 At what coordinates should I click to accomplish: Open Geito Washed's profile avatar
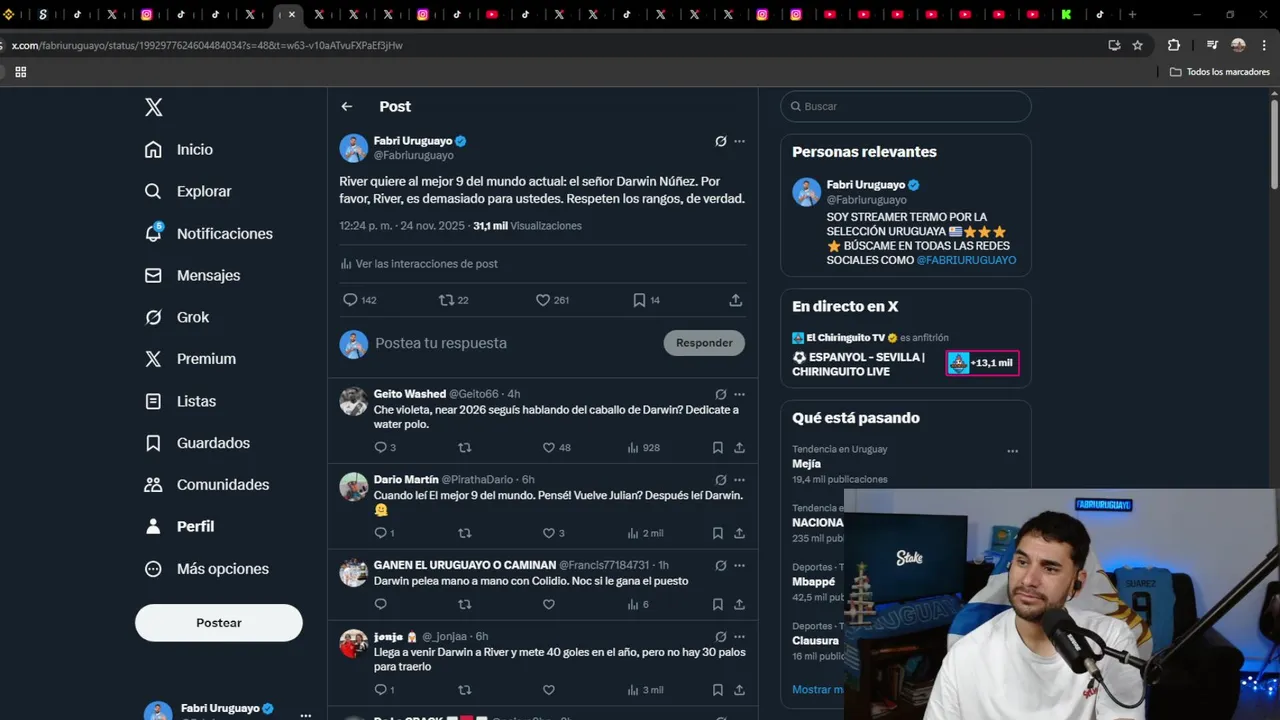pos(353,401)
